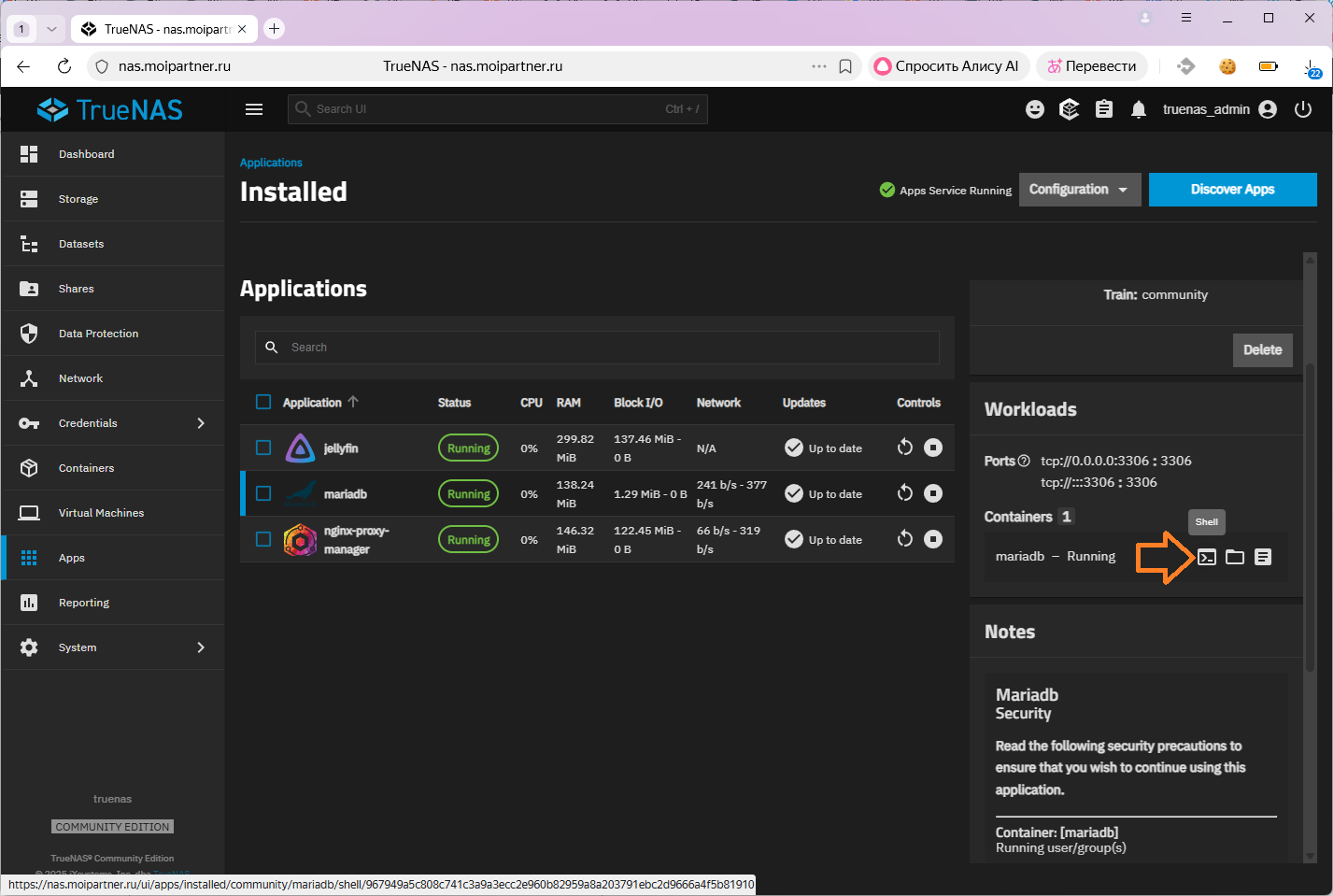Check the jellyfin row checkbox
Viewport: 1333px width, 896px height.
point(263,448)
